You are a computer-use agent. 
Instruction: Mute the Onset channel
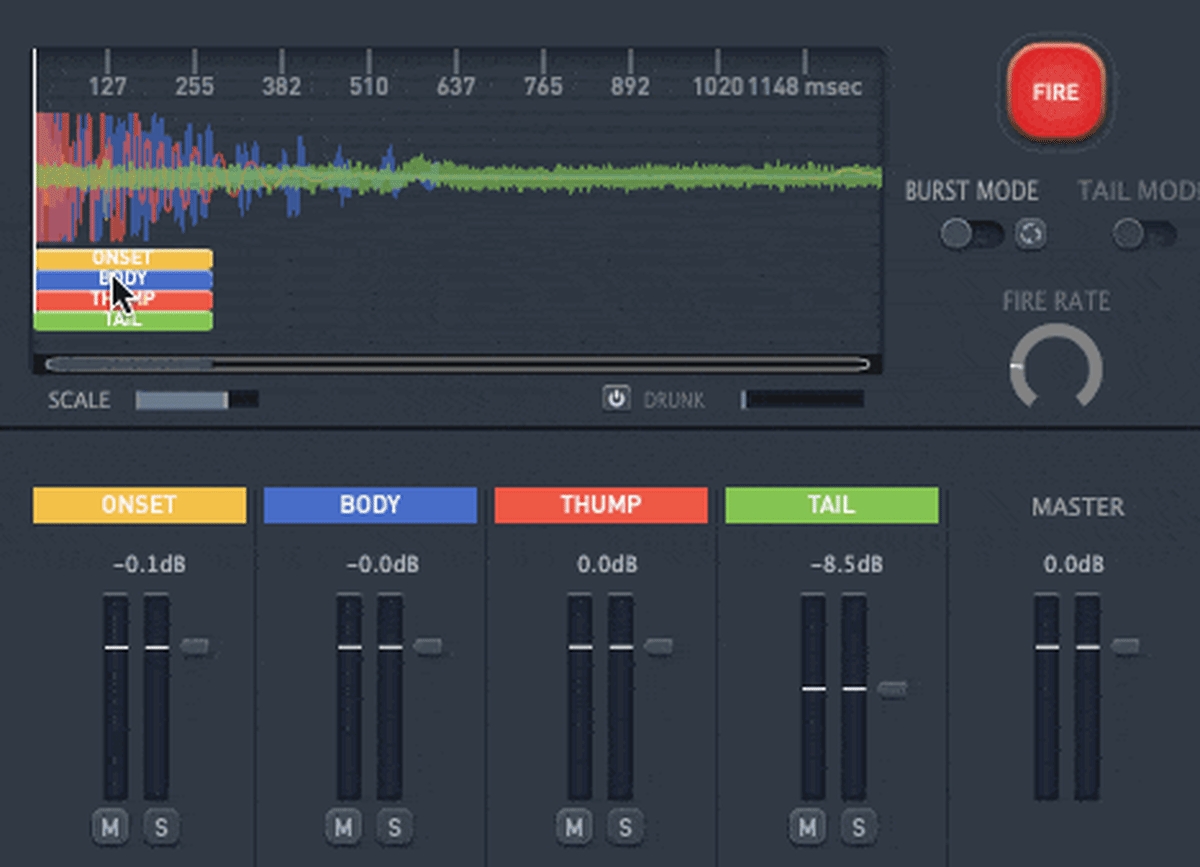point(111,827)
